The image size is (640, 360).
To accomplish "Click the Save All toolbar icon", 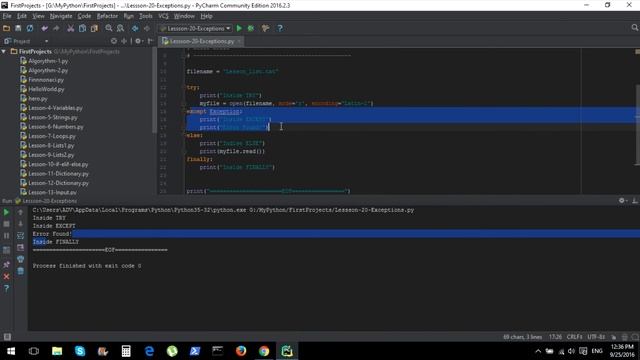I will [18, 28].
